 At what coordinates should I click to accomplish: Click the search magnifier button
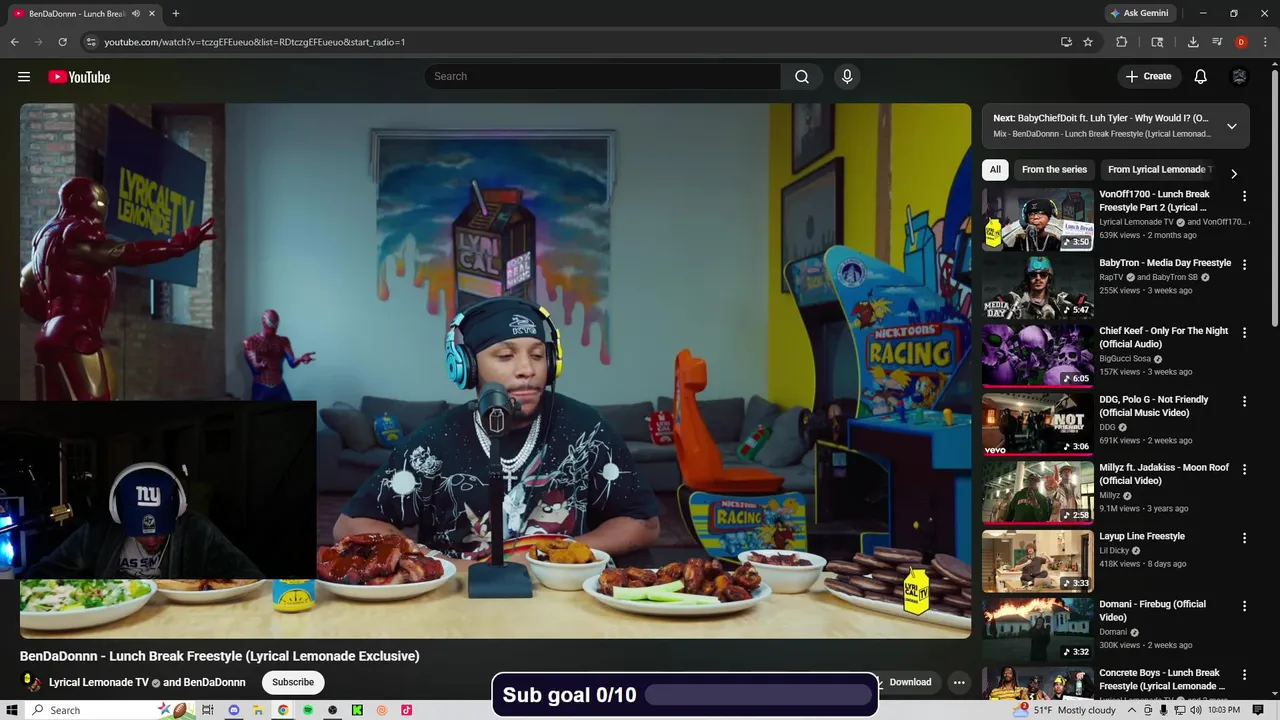click(802, 77)
